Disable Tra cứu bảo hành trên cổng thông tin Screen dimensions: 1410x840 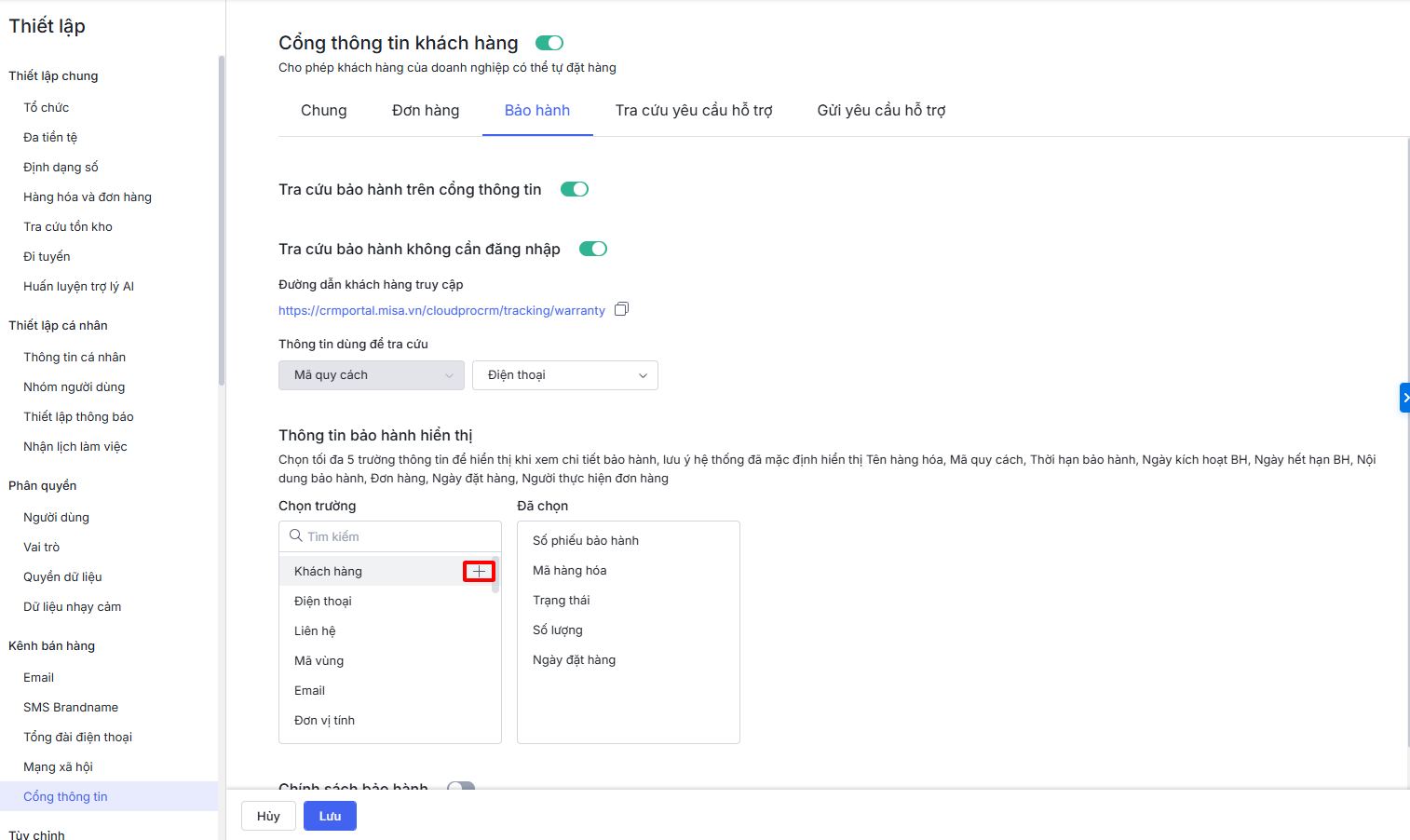574,189
